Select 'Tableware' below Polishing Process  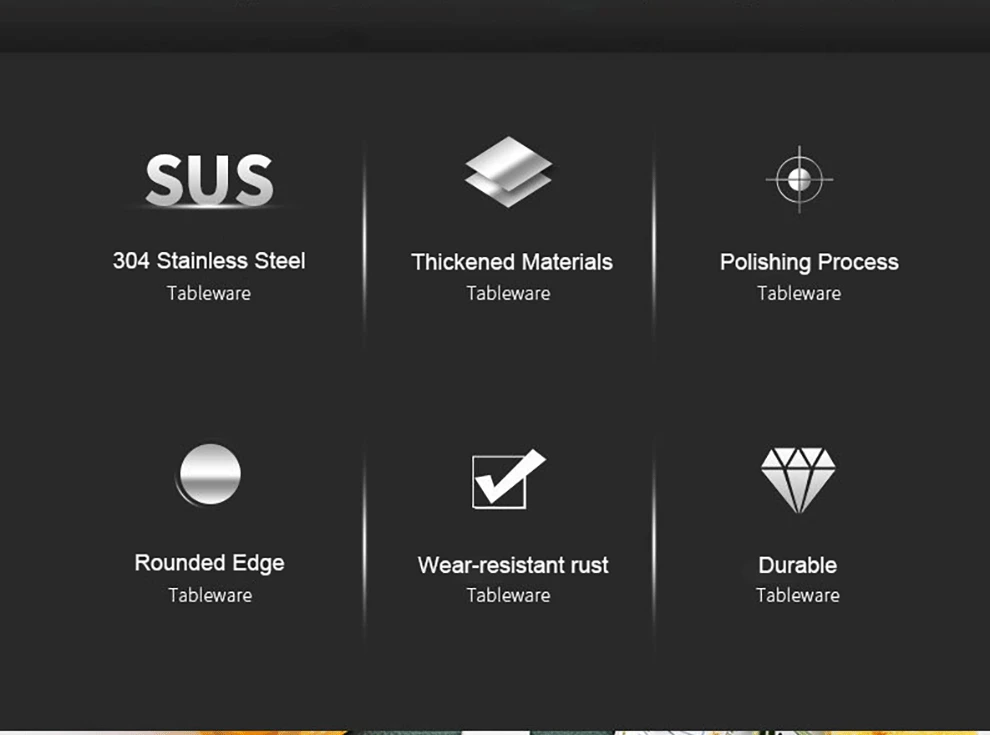click(x=799, y=294)
